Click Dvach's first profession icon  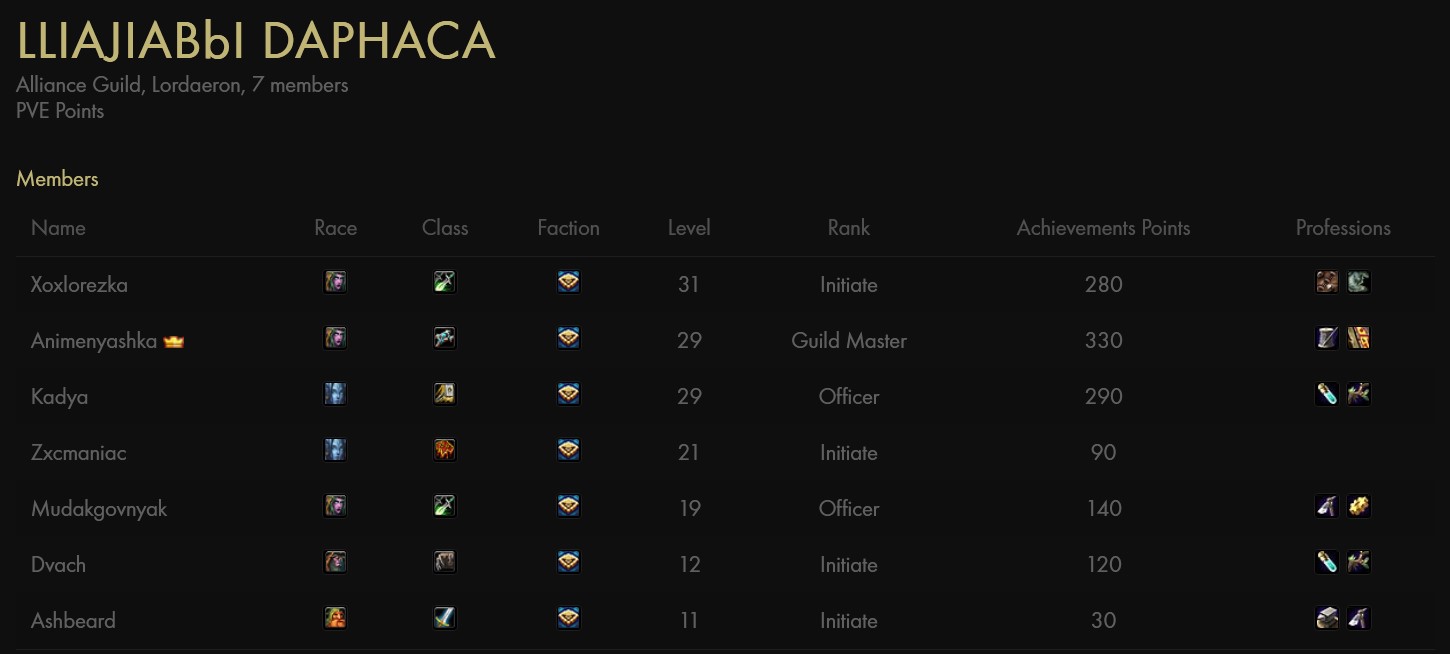[1327, 562]
